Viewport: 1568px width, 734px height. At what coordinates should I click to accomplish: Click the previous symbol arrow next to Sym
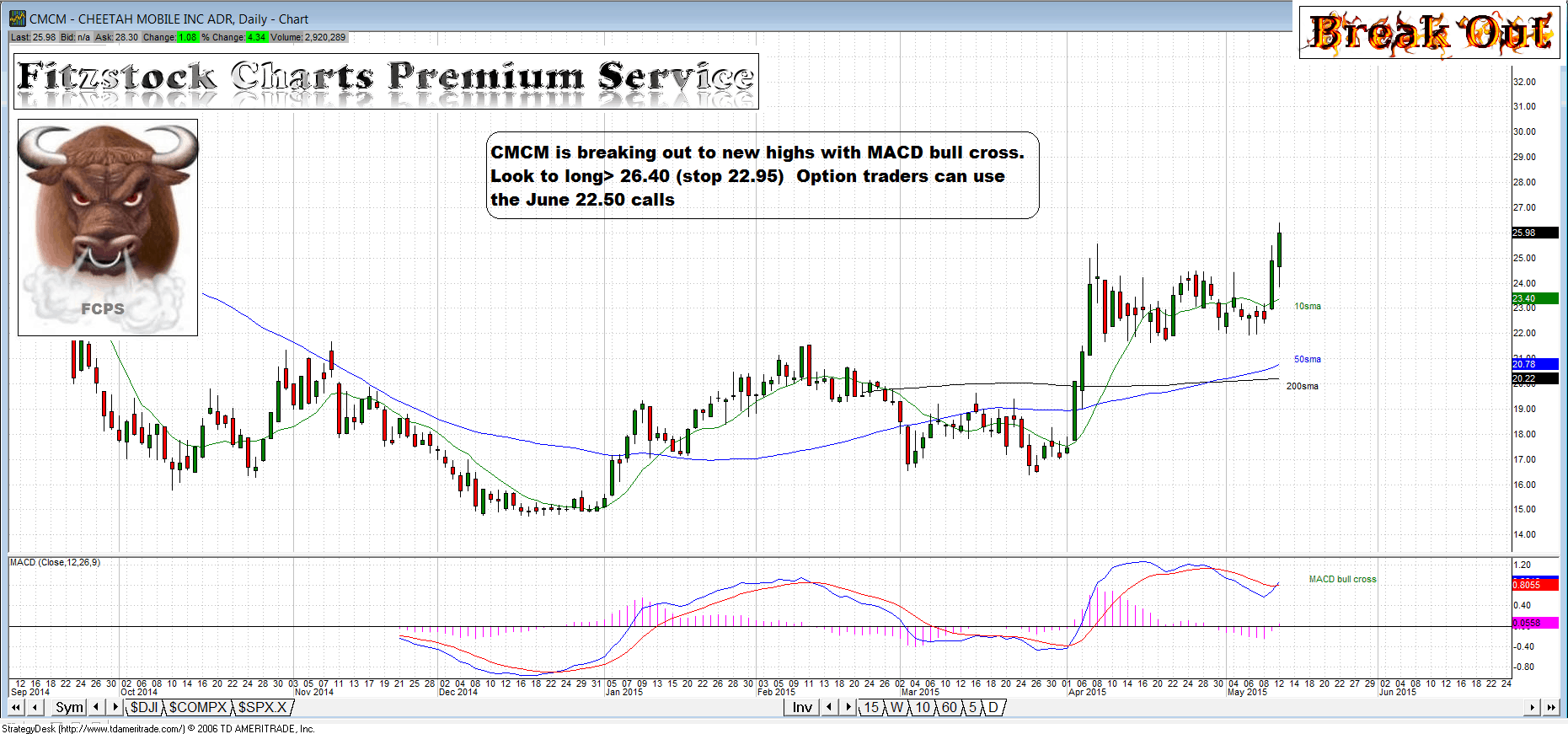click(96, 708)
